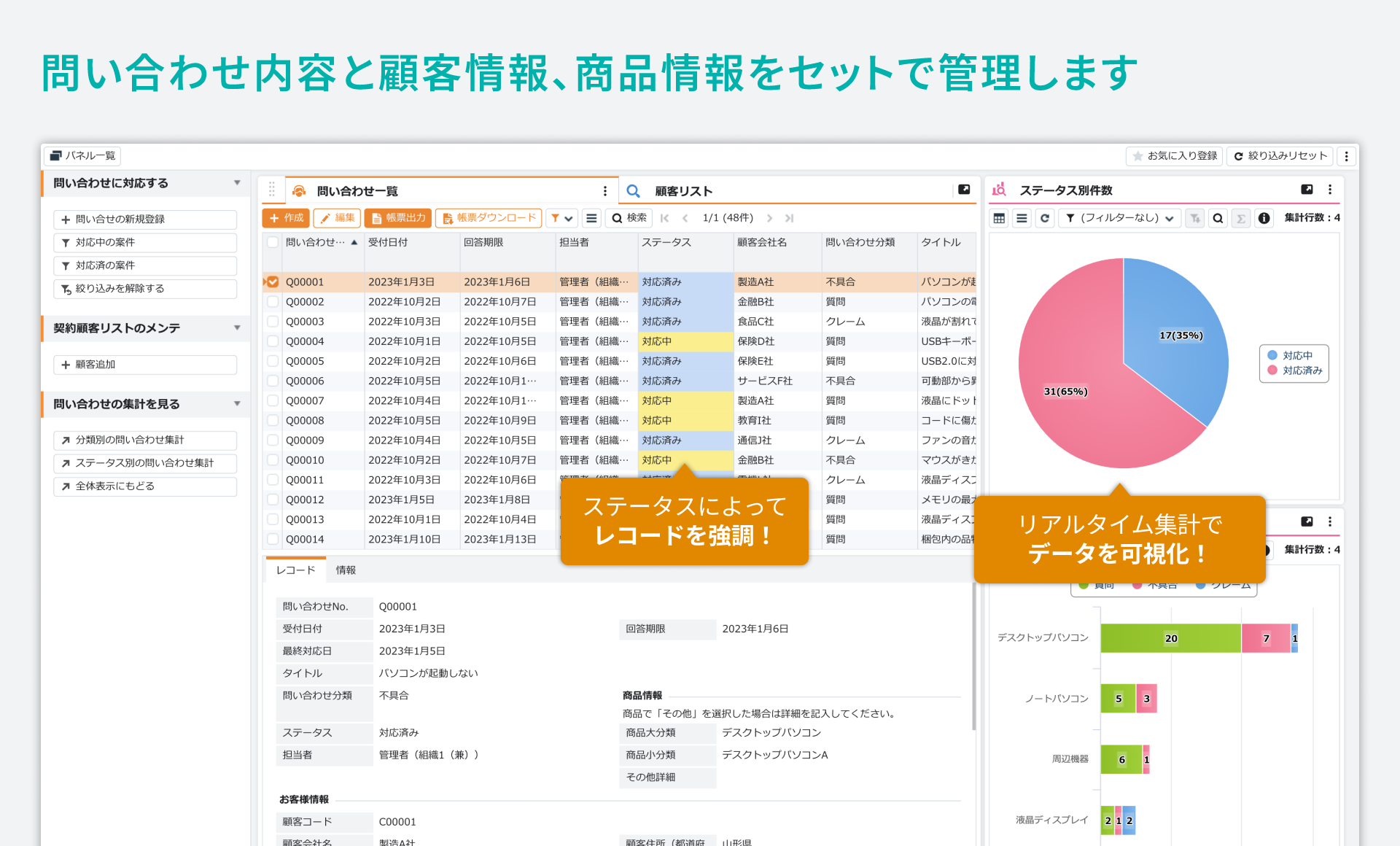The width and height of the screenshot is (1400, 846).
Task: Uncheck the Q00001 record checkbox
Action: [272, 282]
